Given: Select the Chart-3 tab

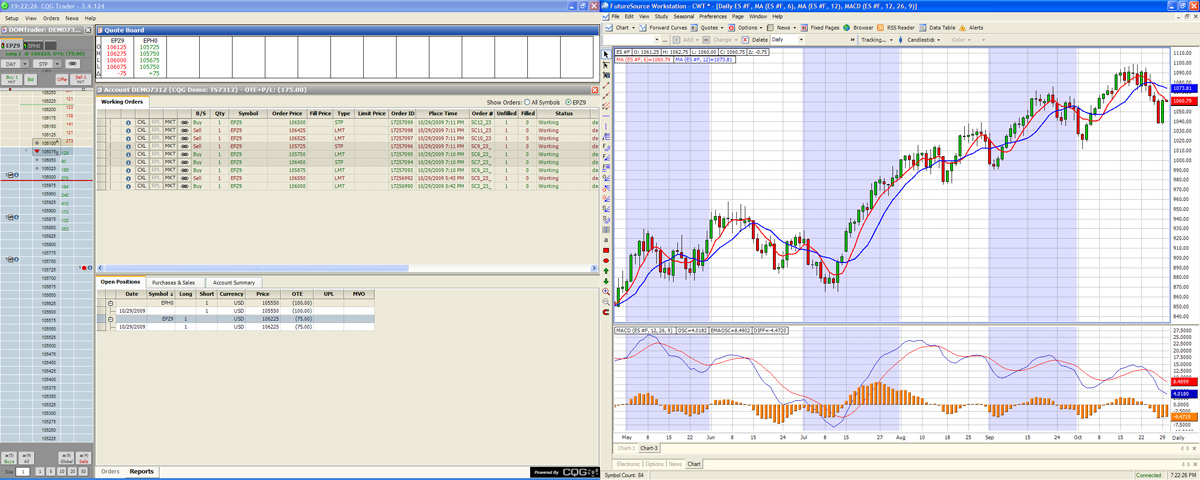Looking at the screenshot, I should 649,448.
